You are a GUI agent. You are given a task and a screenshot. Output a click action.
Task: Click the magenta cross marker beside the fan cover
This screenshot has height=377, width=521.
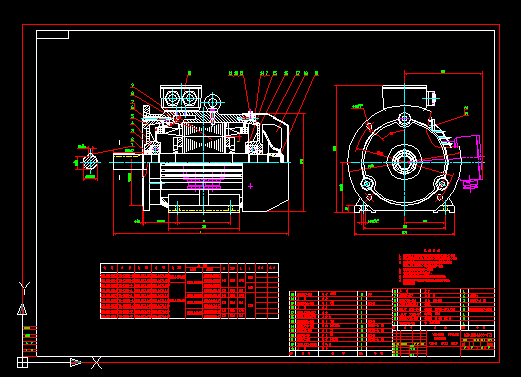point(250,186)
